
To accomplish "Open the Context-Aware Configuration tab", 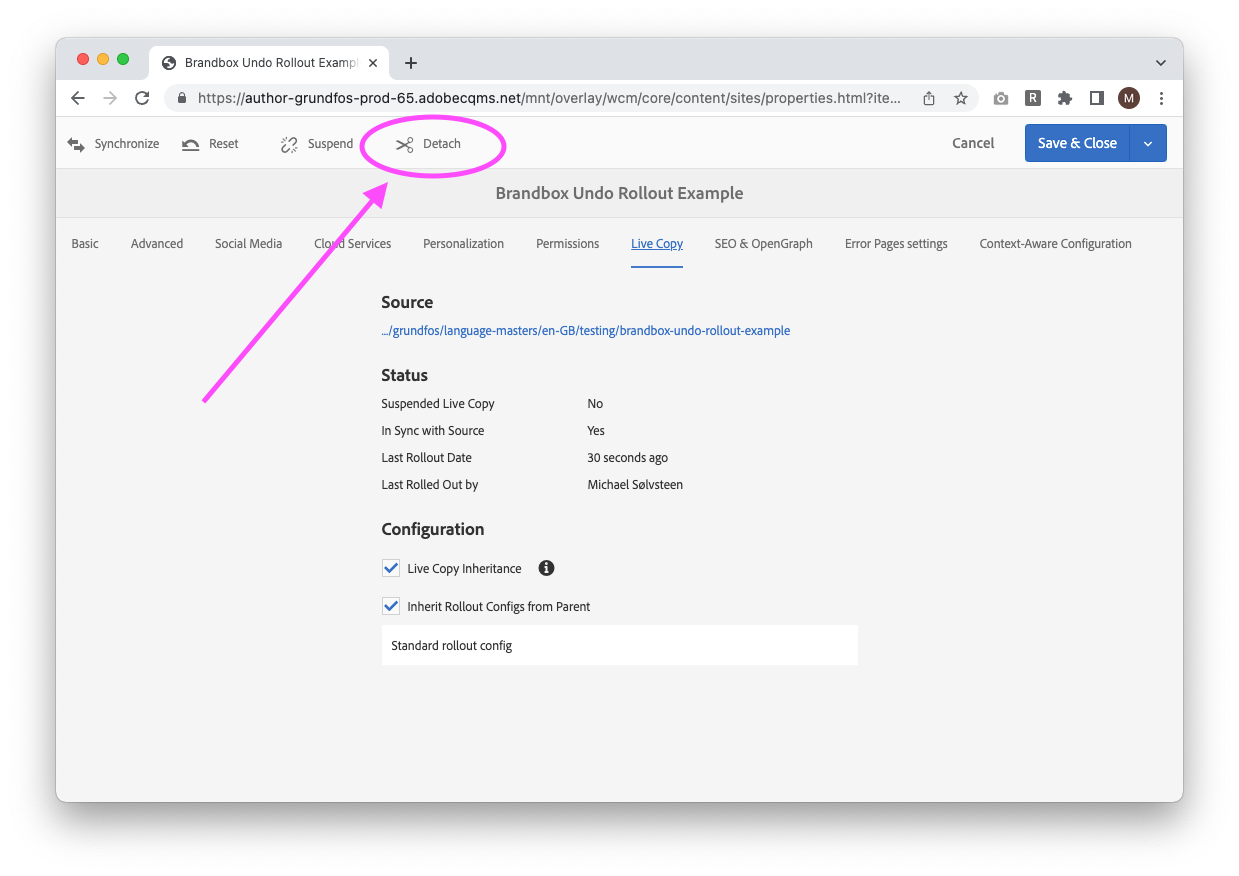I will (1055, 243).
